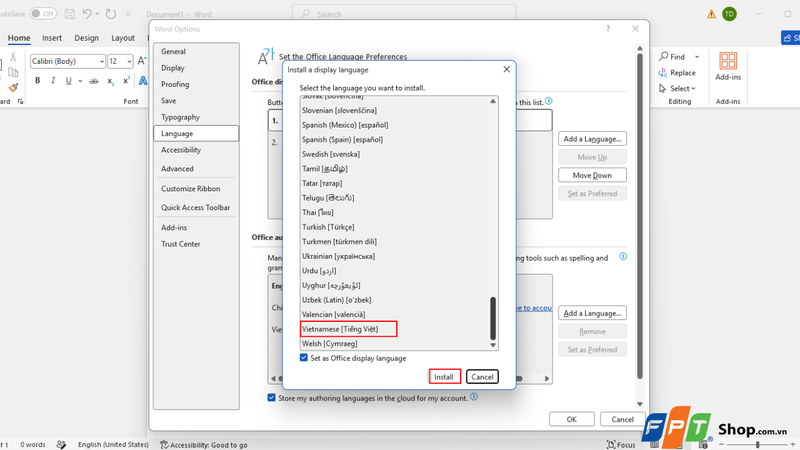This screenshot has width=800, height=450.
Task: Click Cancel in Word Options dialog
Action: [622, 419]
